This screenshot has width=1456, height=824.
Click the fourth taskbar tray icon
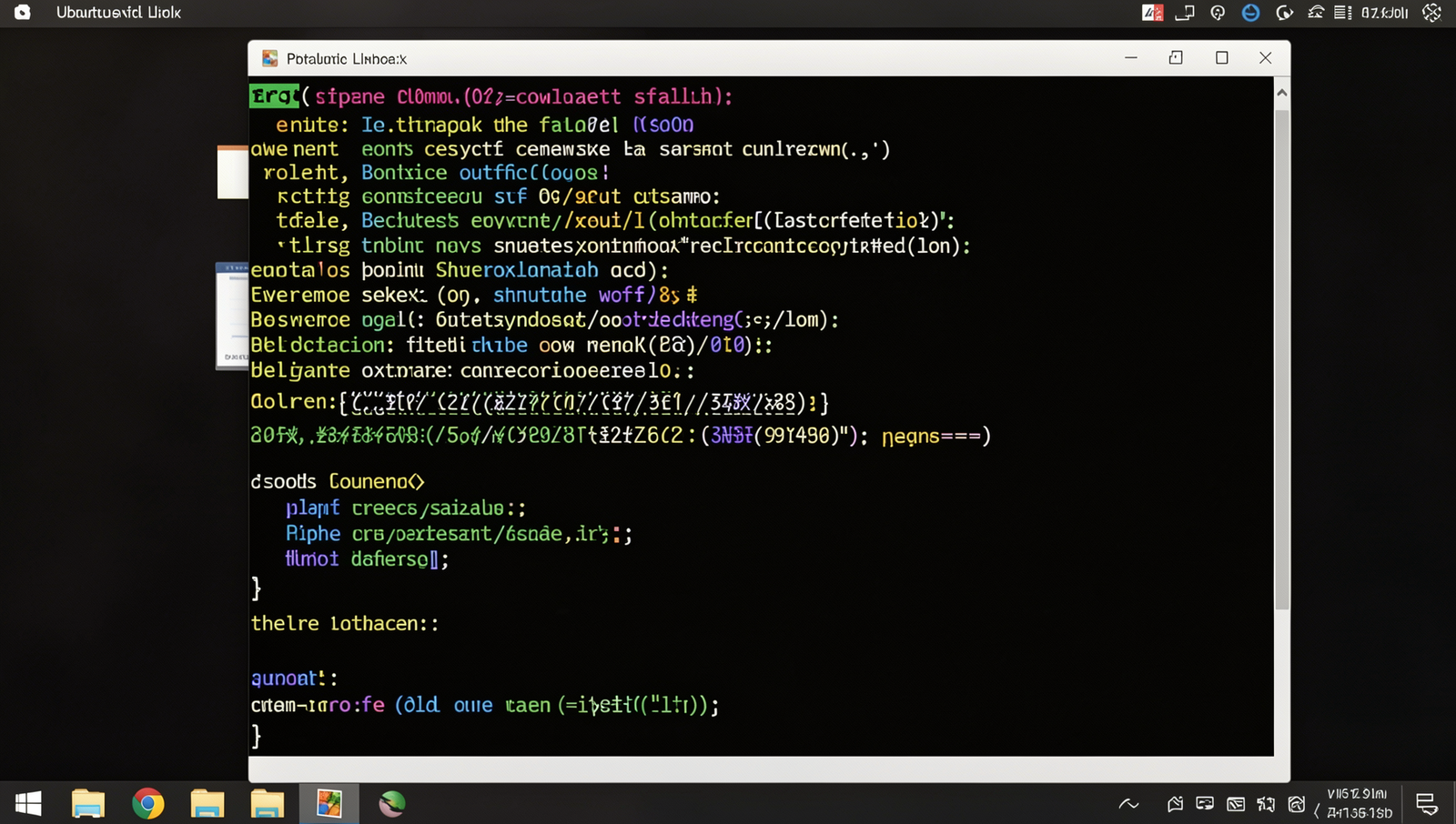[x=1266, y=804]
